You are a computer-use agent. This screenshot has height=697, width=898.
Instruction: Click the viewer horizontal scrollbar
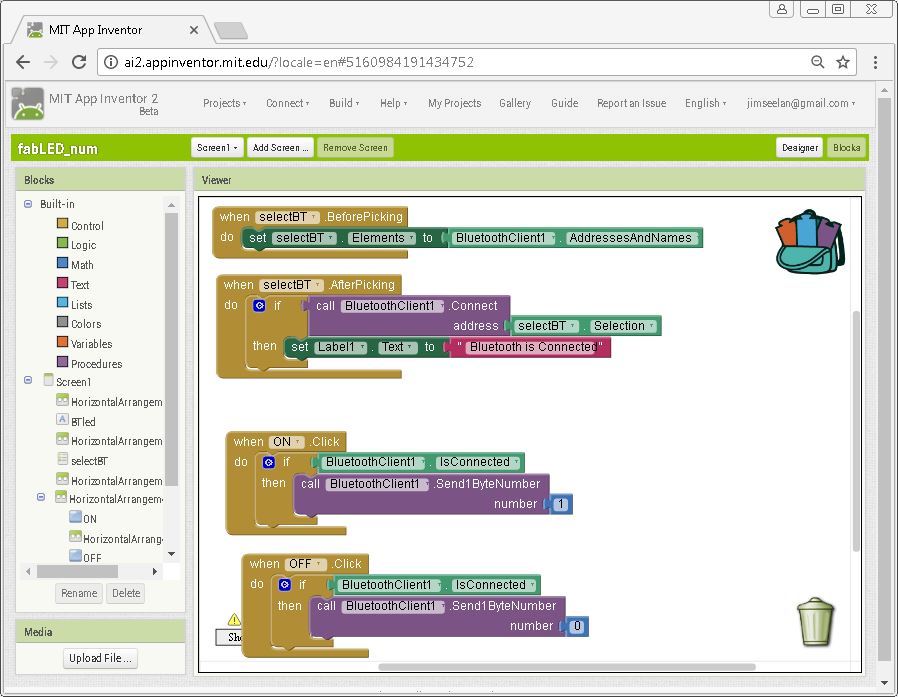click(x=567, y=667)
